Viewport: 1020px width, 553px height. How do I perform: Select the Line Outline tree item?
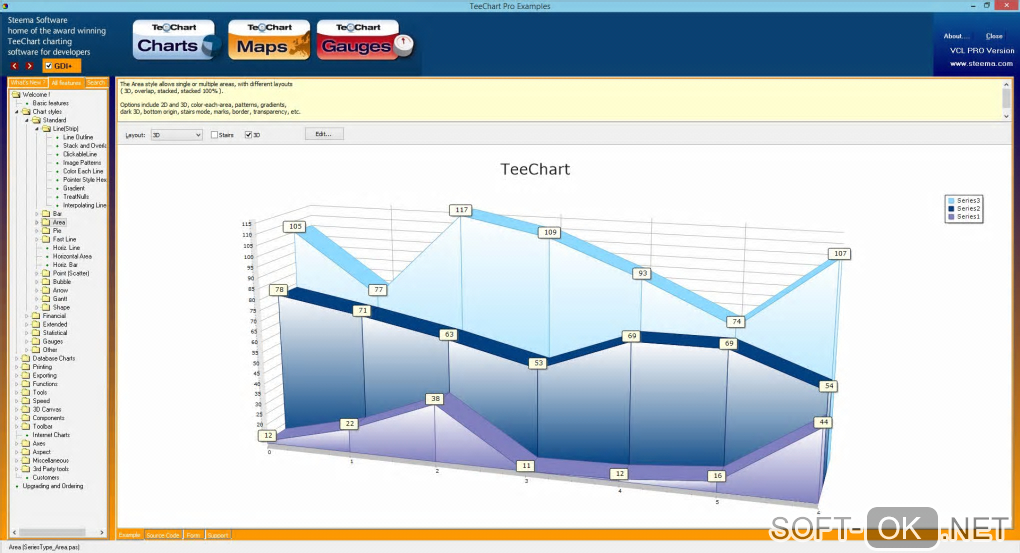point(78,137)
